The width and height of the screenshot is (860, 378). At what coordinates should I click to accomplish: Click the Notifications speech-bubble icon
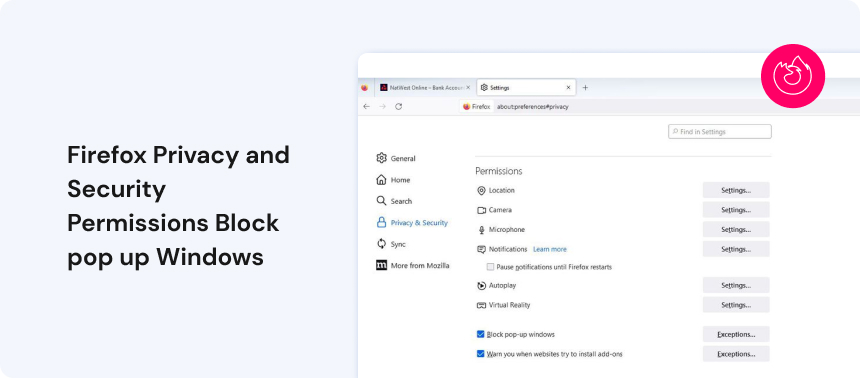(481, 249)
